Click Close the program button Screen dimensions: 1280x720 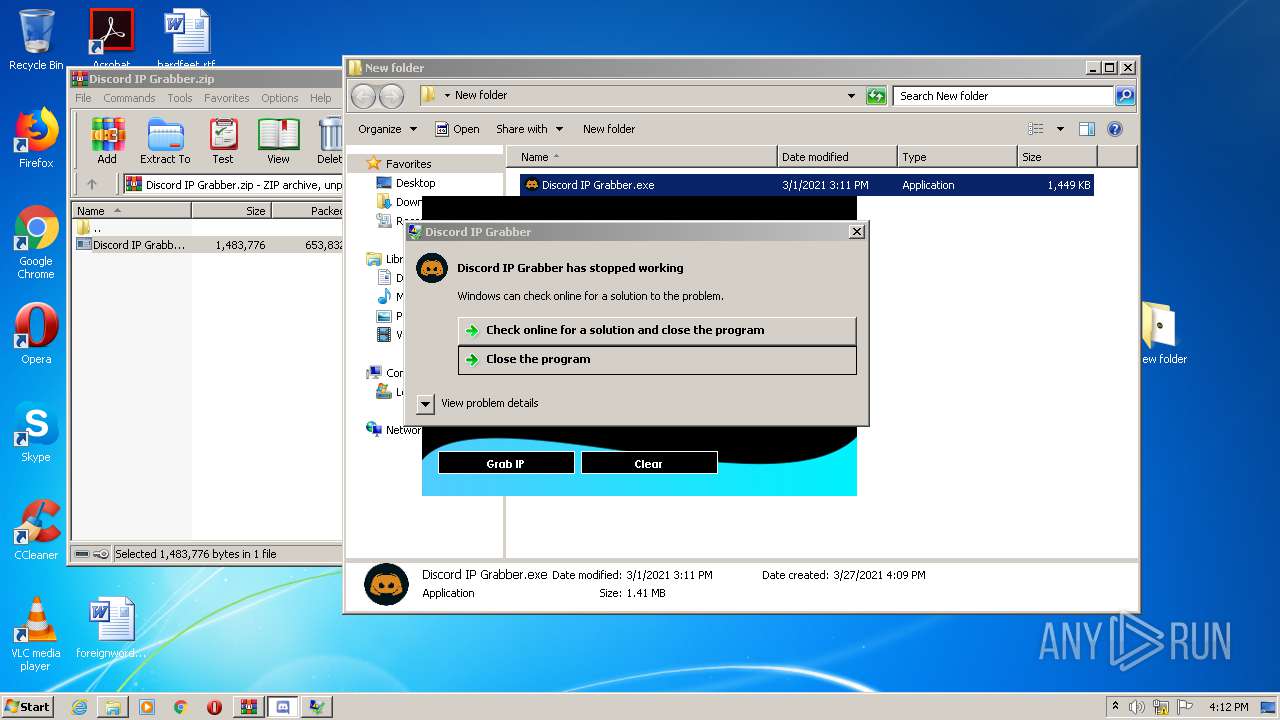click(x=657, y=359)
